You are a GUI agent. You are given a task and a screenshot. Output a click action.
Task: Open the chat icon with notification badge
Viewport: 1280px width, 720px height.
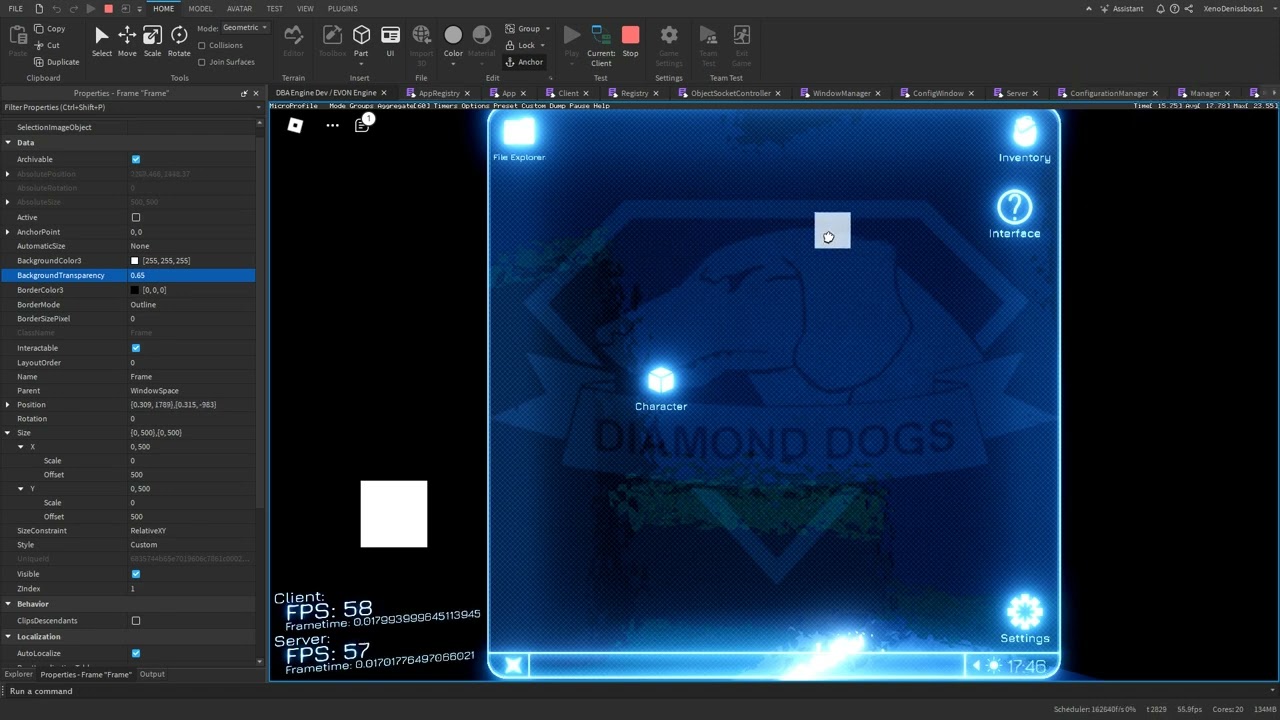[362, 125]
